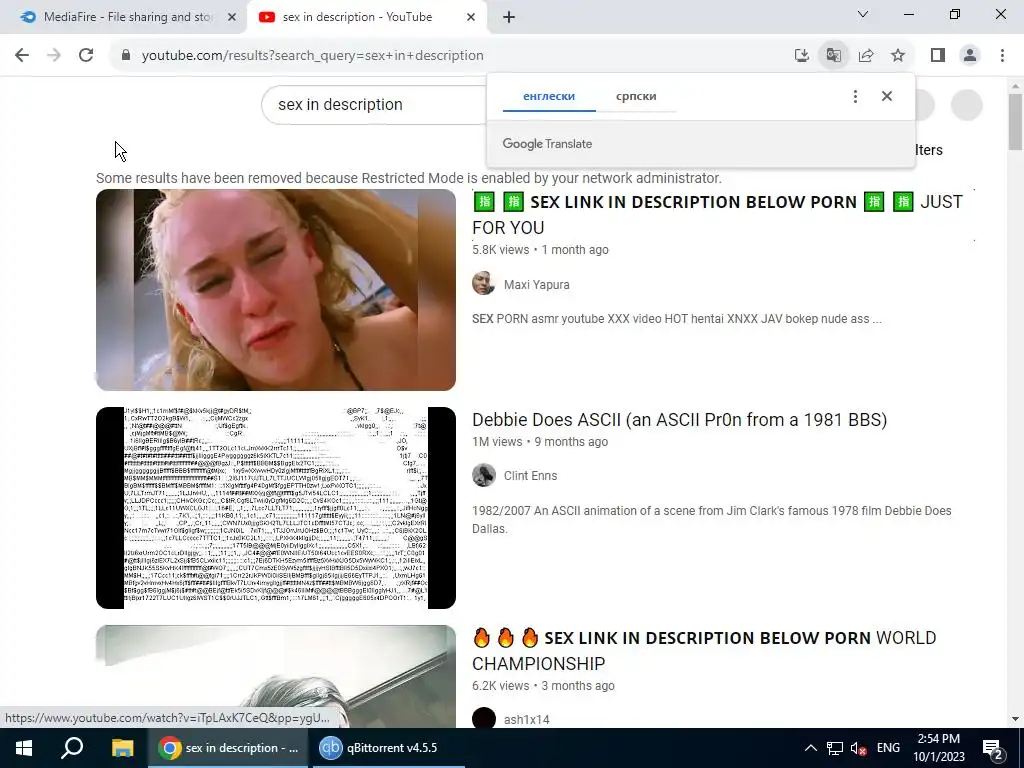Open the network status tray icon

pyautogui.click(x=835, y=748)
